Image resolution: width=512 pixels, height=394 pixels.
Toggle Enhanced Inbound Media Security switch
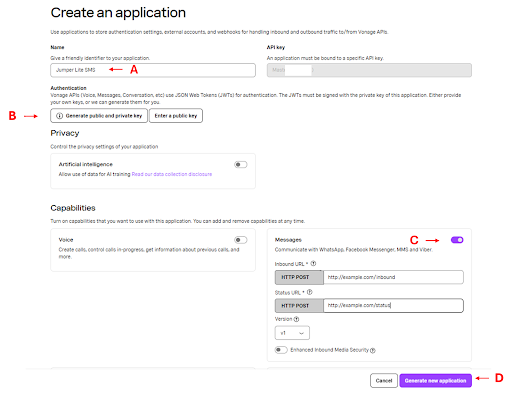[281, 350]
